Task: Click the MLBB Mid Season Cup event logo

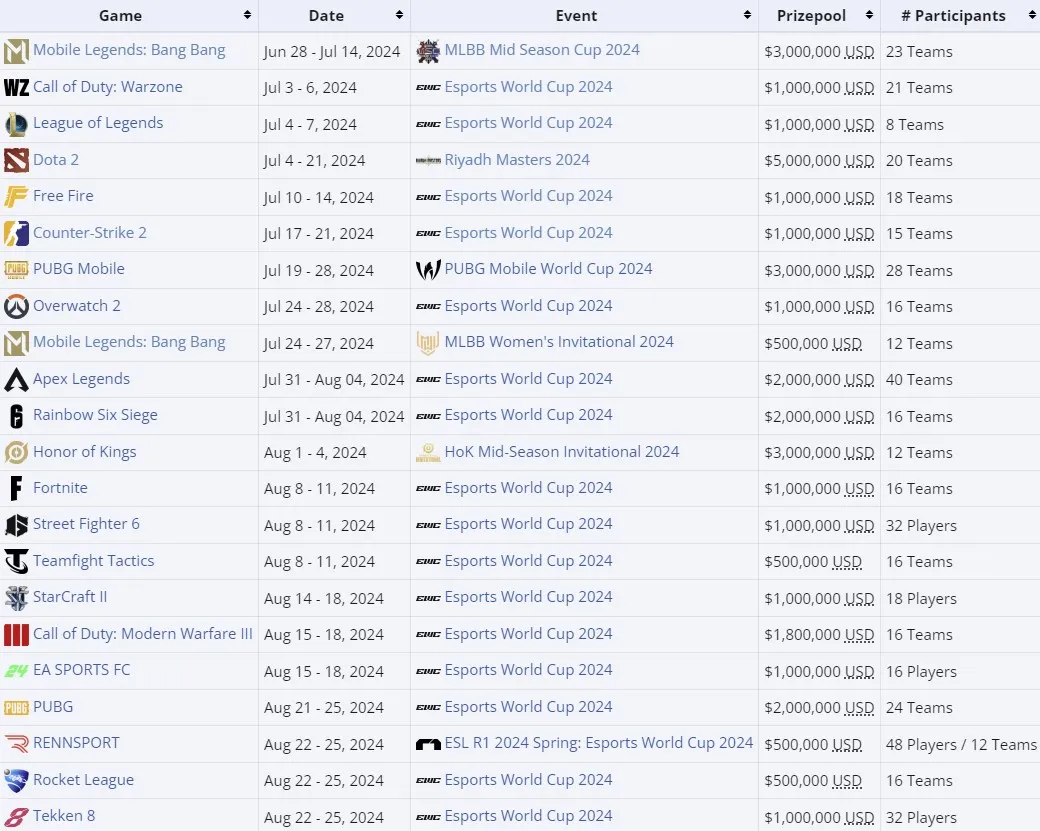Action: point(428,51)
